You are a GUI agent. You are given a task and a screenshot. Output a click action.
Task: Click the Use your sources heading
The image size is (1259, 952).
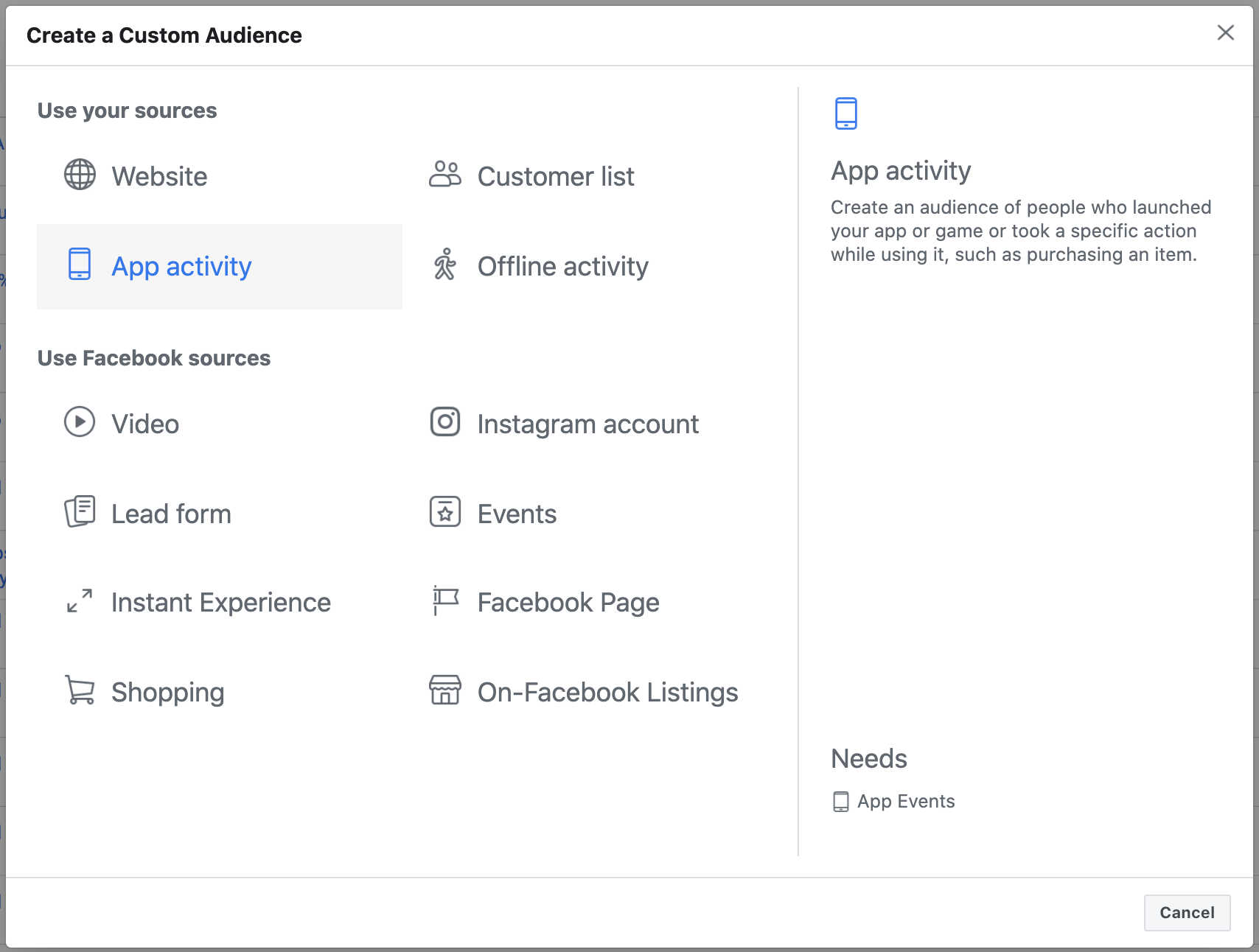(x=128, y=111)
